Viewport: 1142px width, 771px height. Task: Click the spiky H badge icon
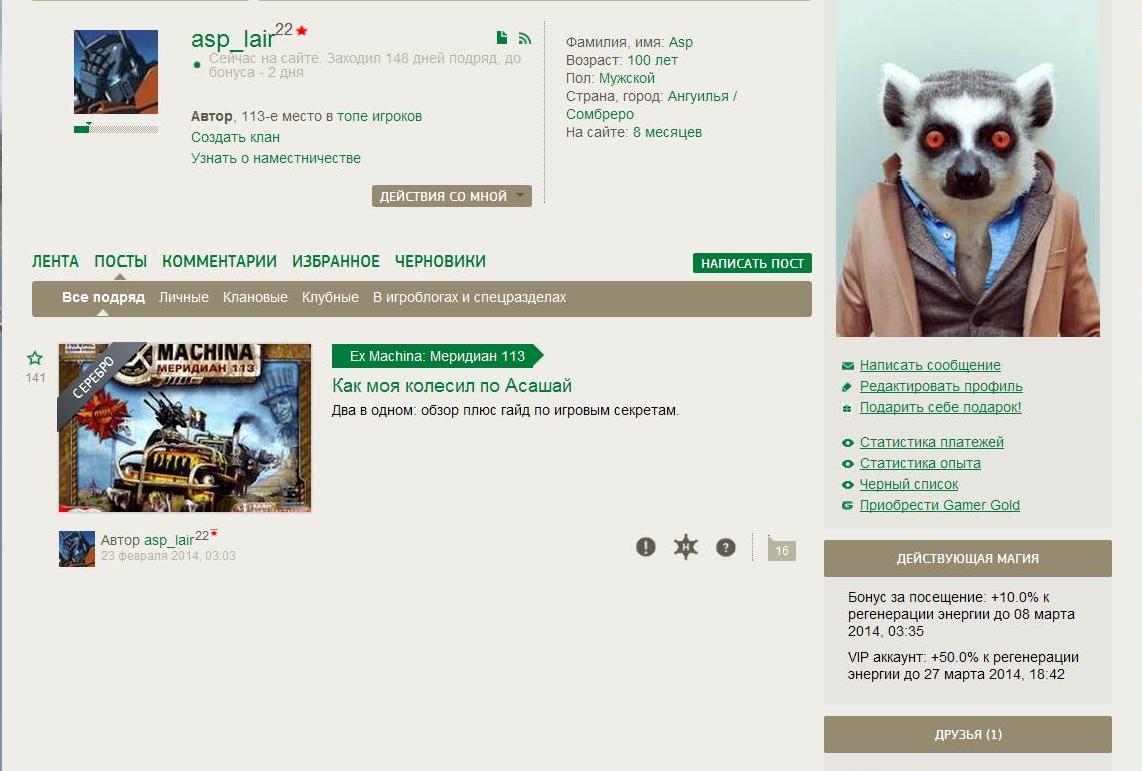[x=685, y=547]
